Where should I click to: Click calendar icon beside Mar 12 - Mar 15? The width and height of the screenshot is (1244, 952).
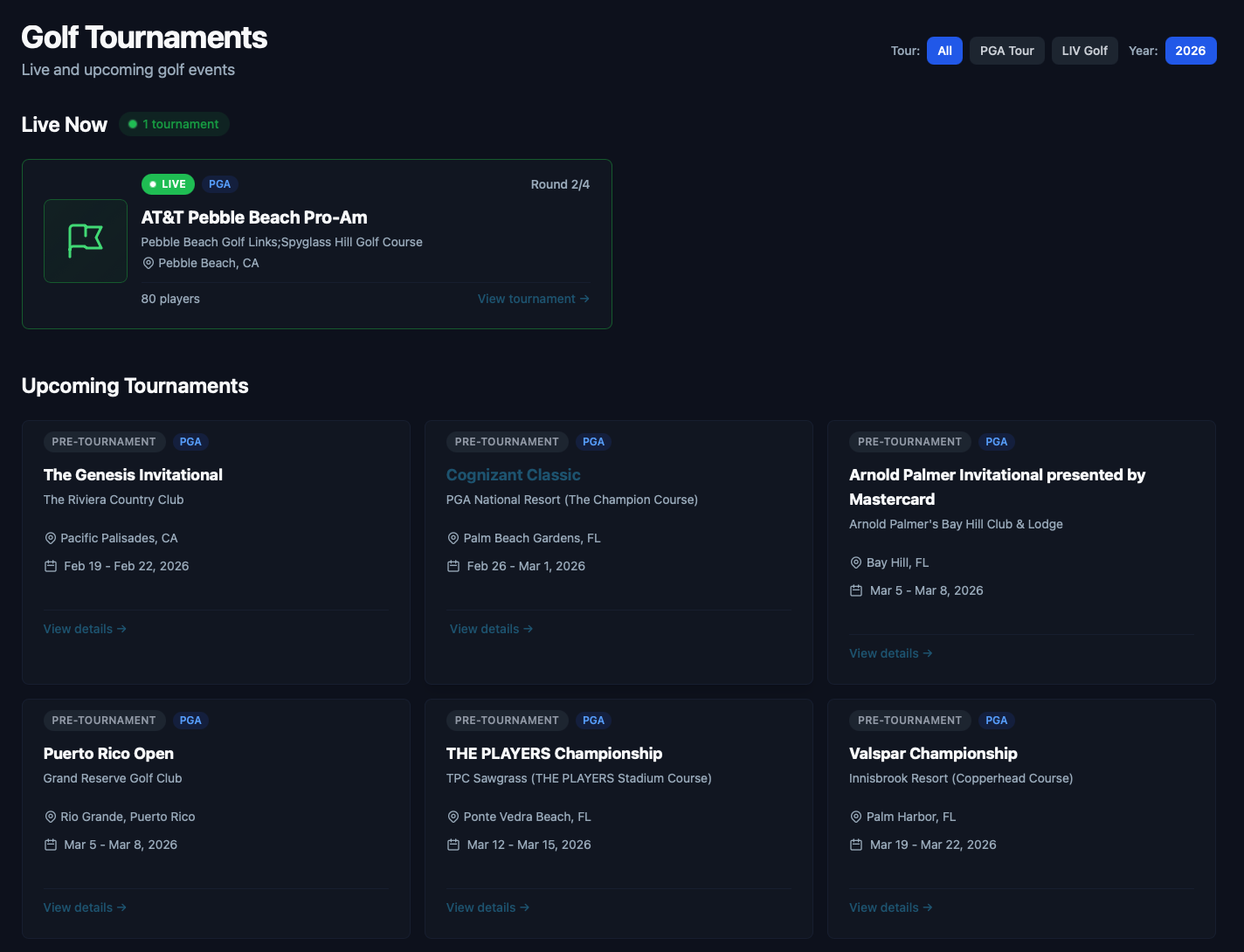point(453,845)
